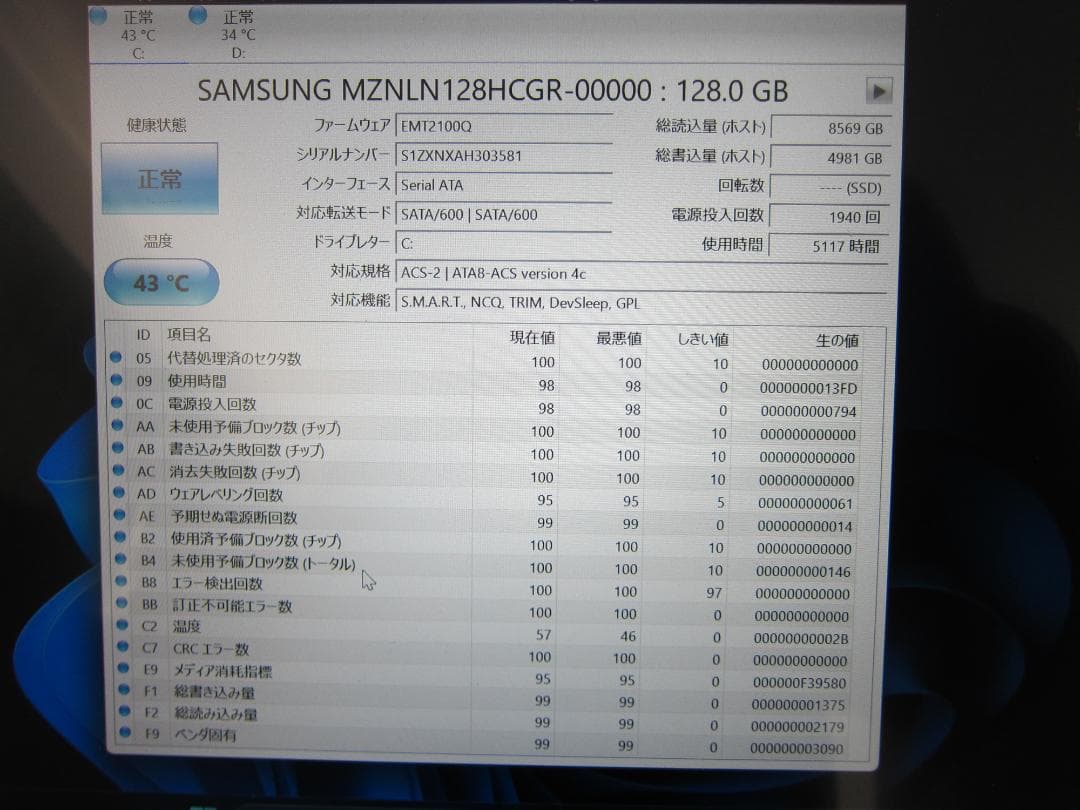Click status icon of row 05 代替処理済のセクタ数
This screenshot has width=1080, height=810.
coord(116,357)
